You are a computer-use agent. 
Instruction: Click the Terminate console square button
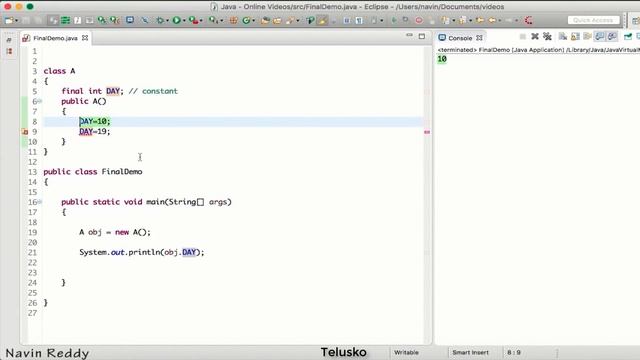[x=522, y=37]
